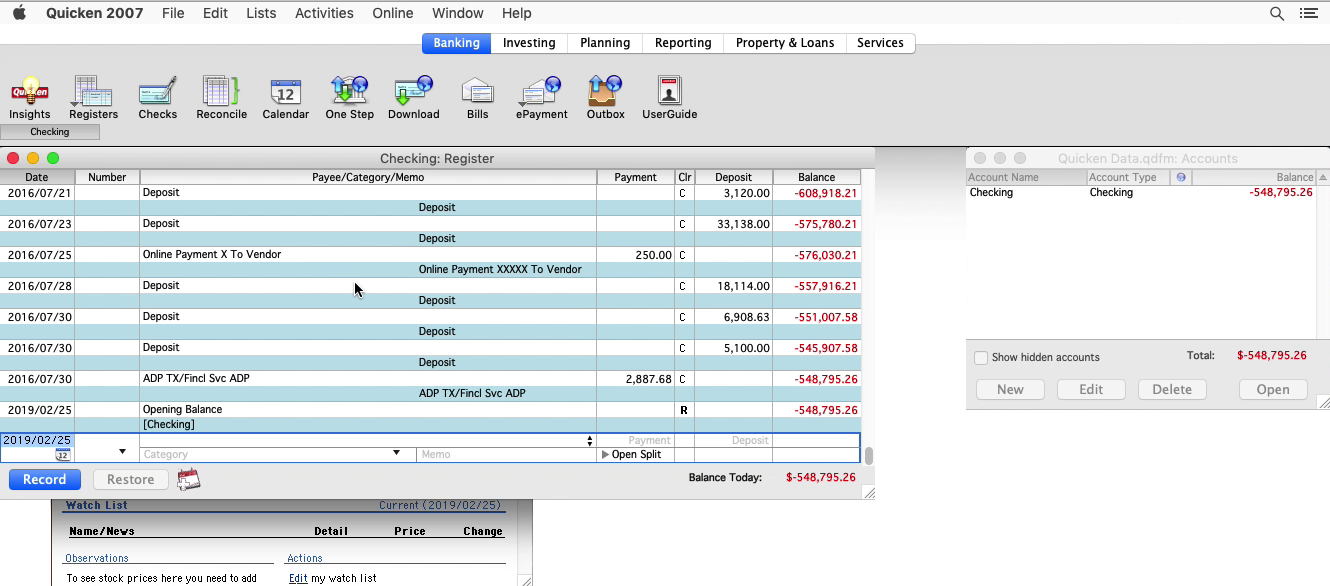Click the Download toolbar icon

pyautogui.click(x=413, y=98)
